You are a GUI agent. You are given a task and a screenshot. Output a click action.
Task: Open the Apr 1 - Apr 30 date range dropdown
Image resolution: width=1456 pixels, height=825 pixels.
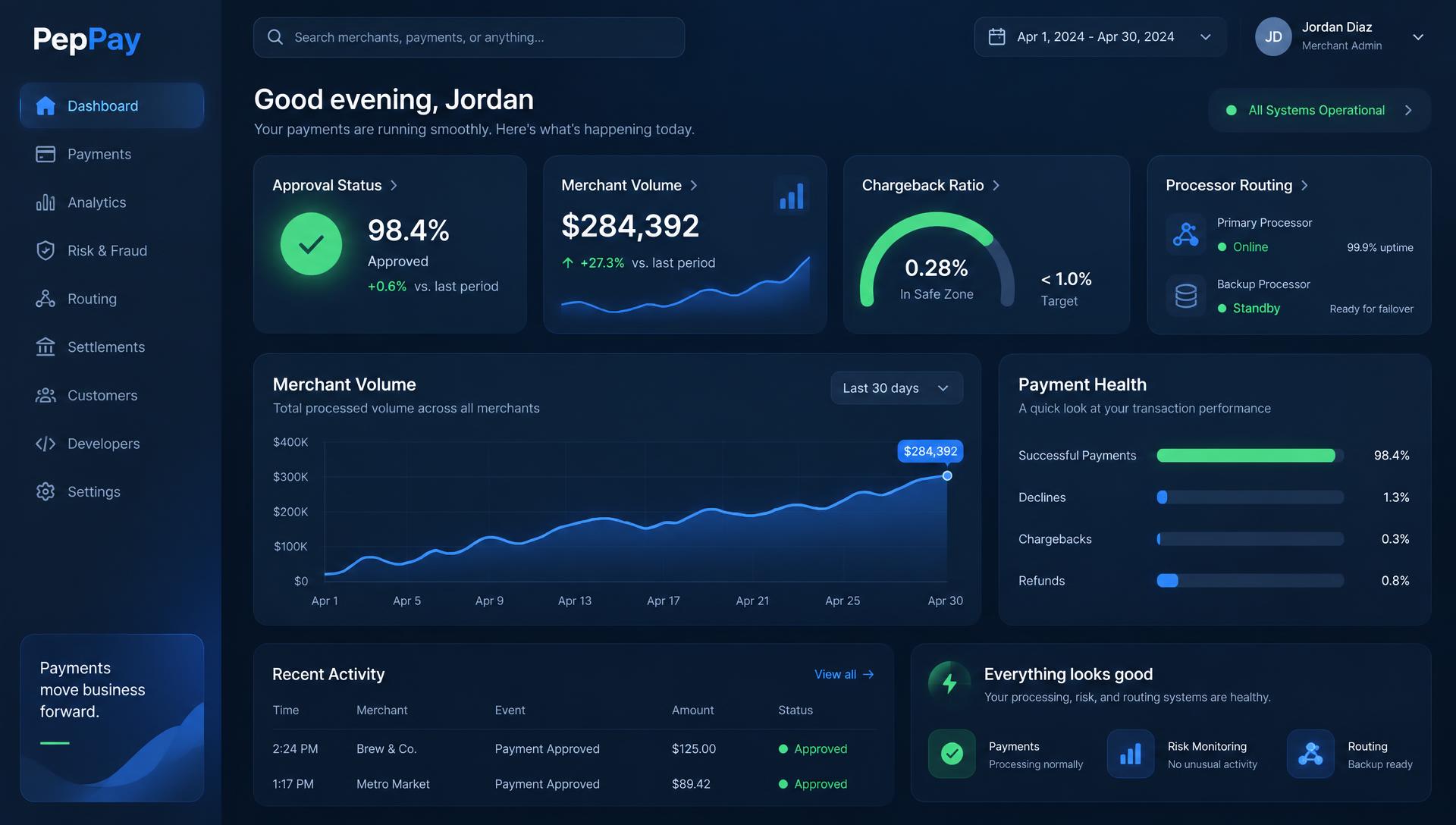pyautogui.click(x=1100, y=36)
